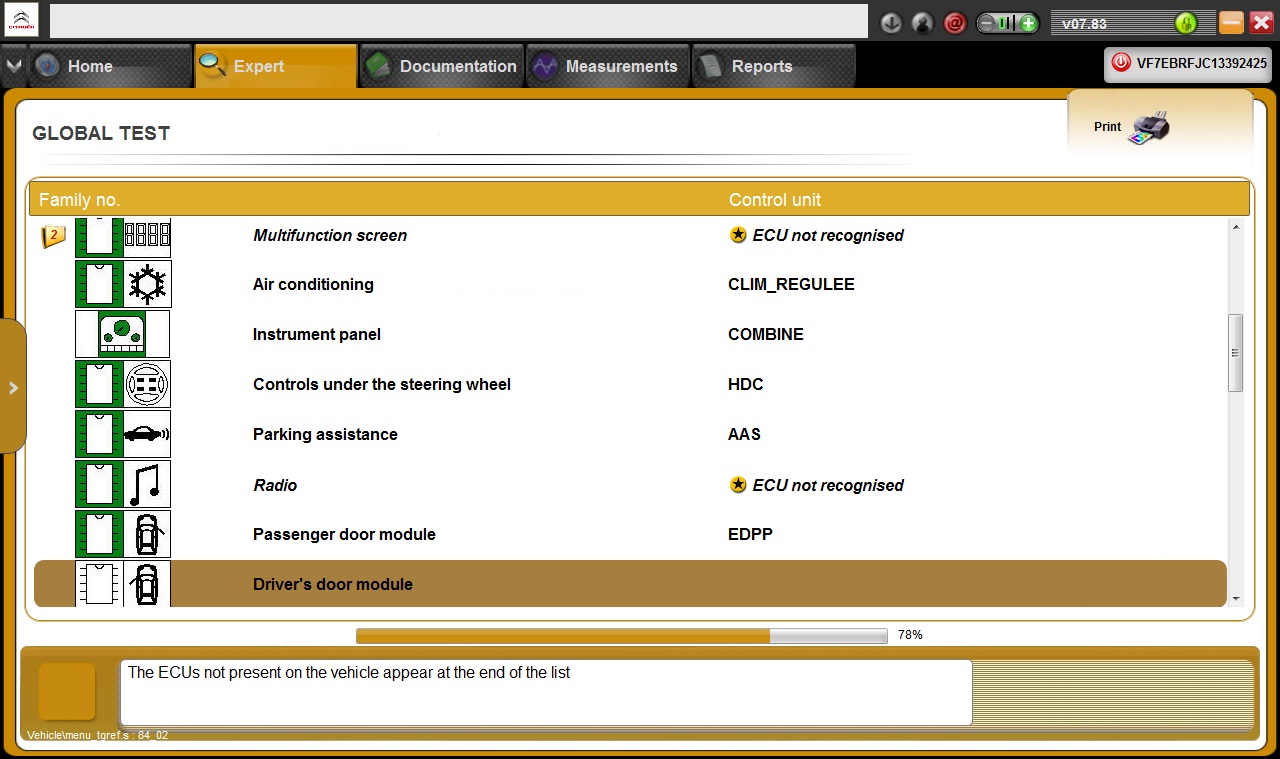Click the user profile icon
Image resolution: width=1280 pixels, height=759 pixels.
pyautogui.click(x=923, y=23)
